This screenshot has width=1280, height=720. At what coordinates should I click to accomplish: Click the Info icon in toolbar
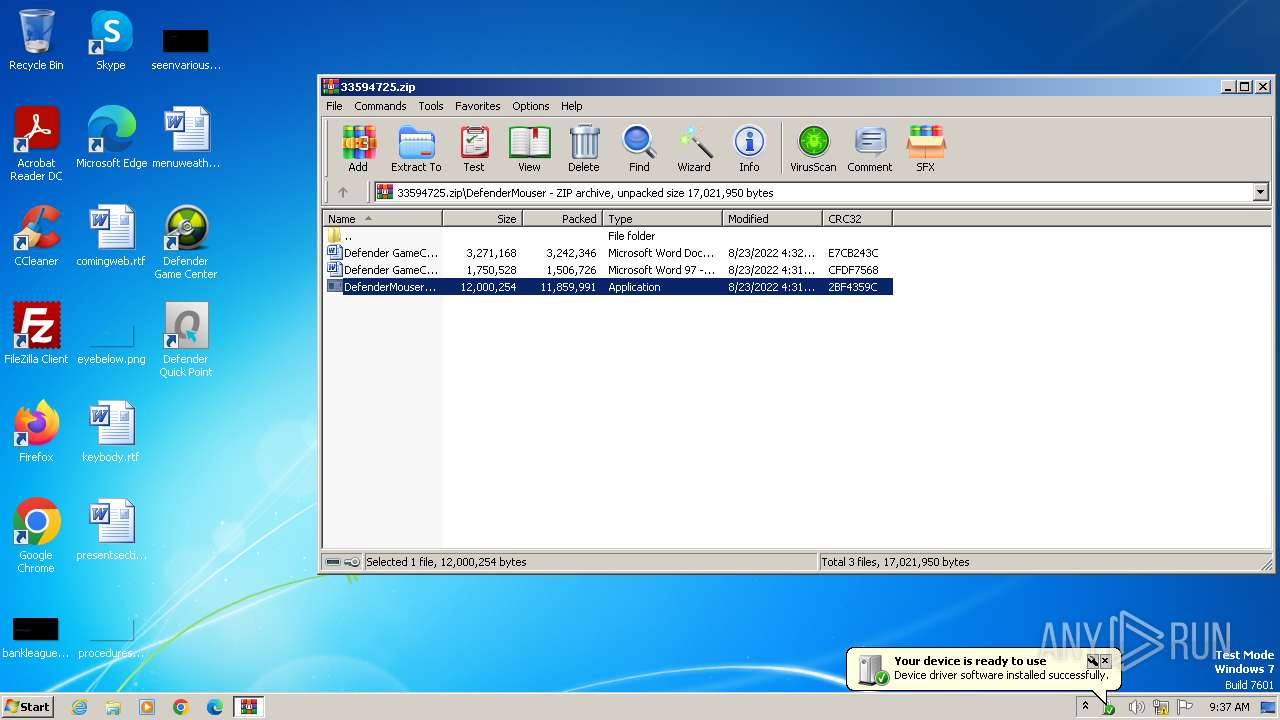(749, 148)
